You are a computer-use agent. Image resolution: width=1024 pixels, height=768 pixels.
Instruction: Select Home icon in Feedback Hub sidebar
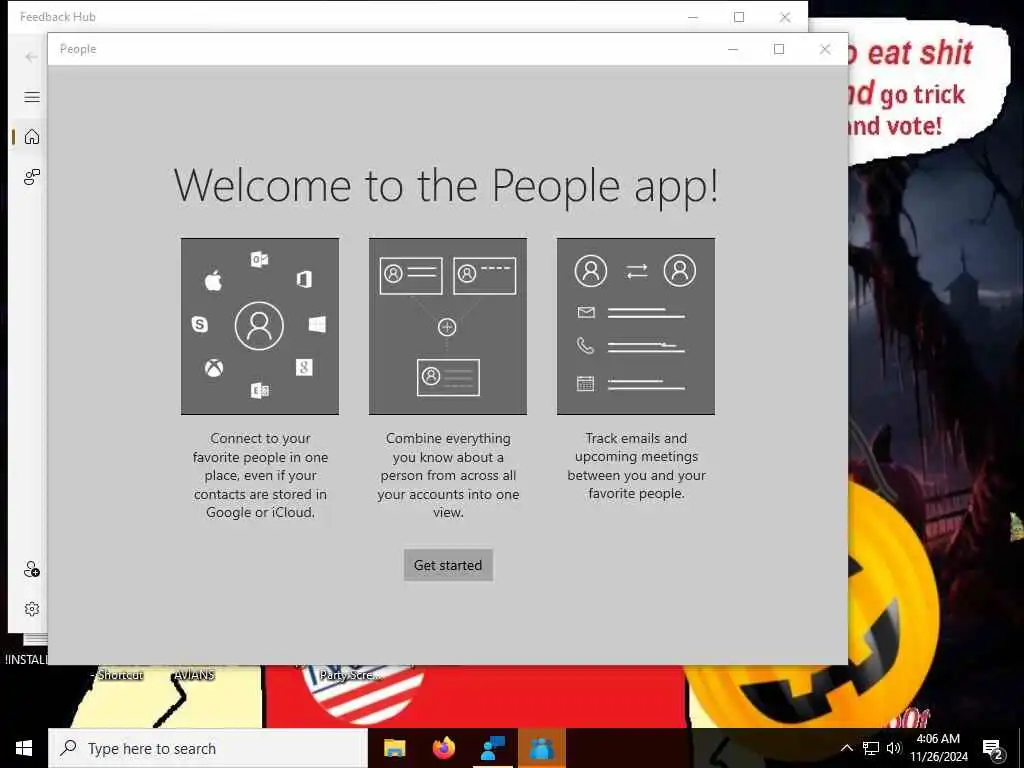(x=31, y=136)
